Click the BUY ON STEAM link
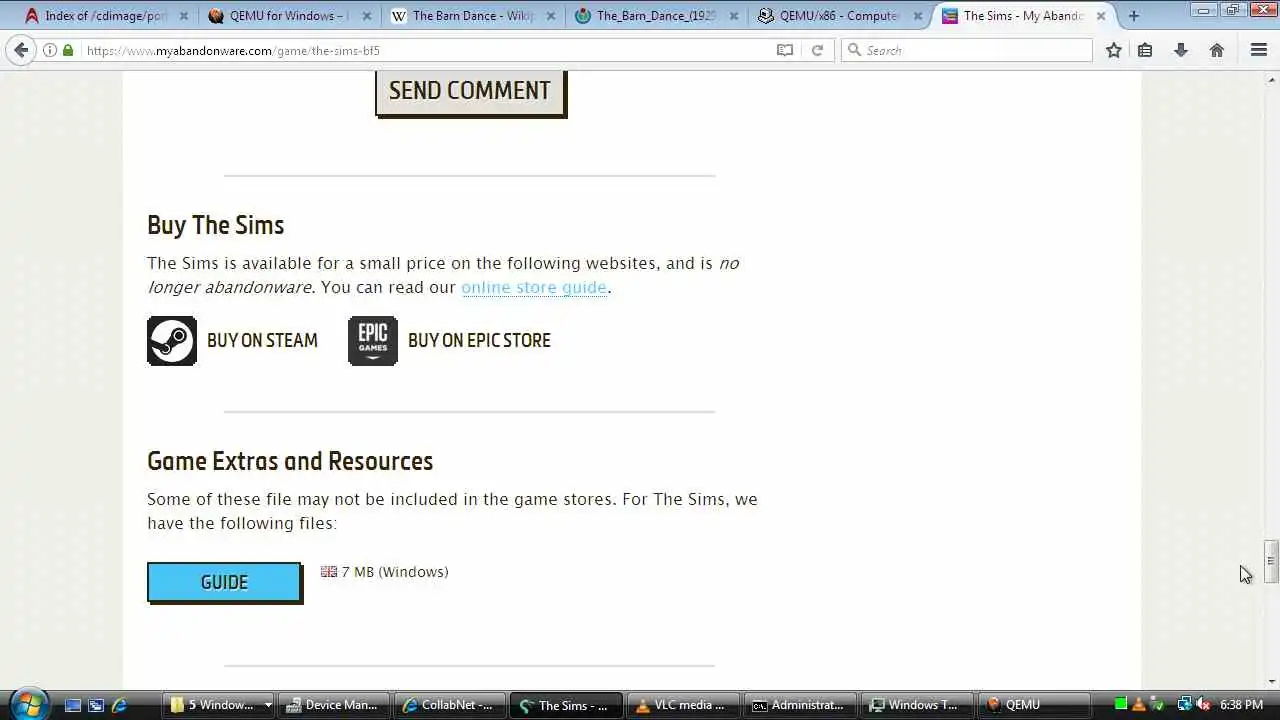The image size is (1280, 720). click(262, 341)
